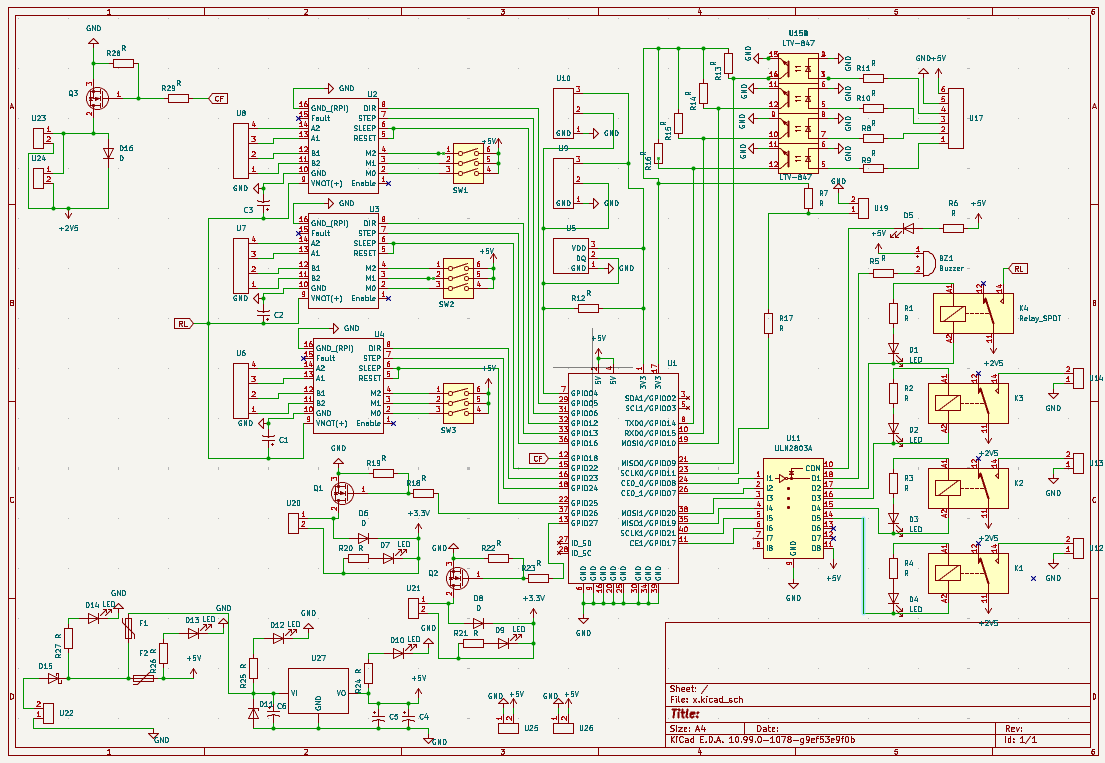This screenshot has height=763, width=1105.
Task: Pick the K3 relay symbol
Action: pos(968,403)
